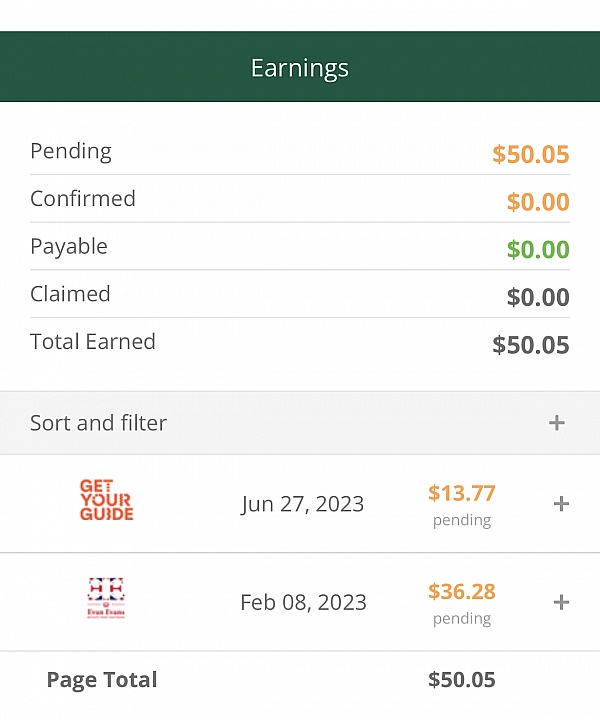Expand the Jun 27, 2023 transaction
Image resolution: width=600 pixels, height=720 pixels.
(561, 504)
